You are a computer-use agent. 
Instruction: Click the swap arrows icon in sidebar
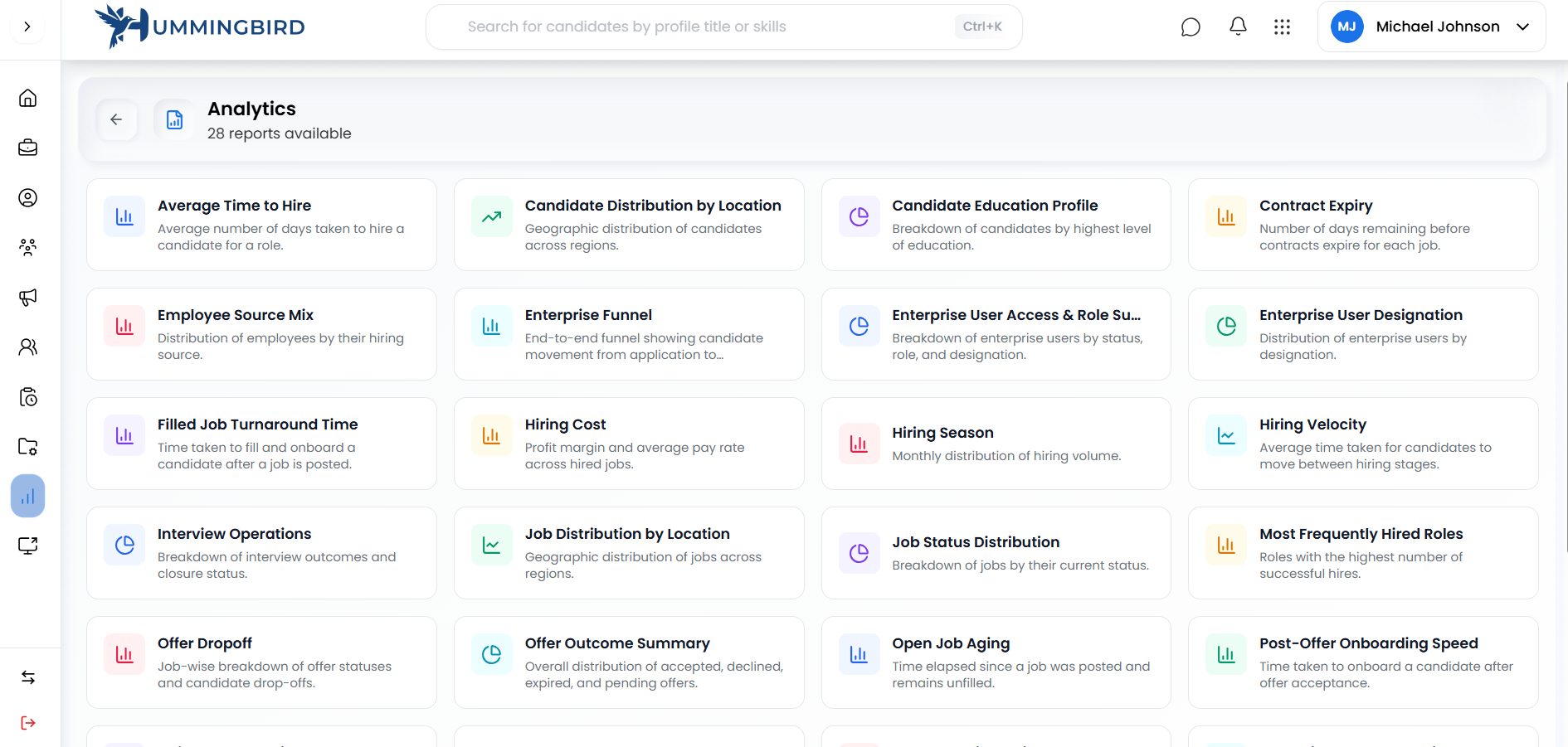pyautogui.click(x=28, y=677)
